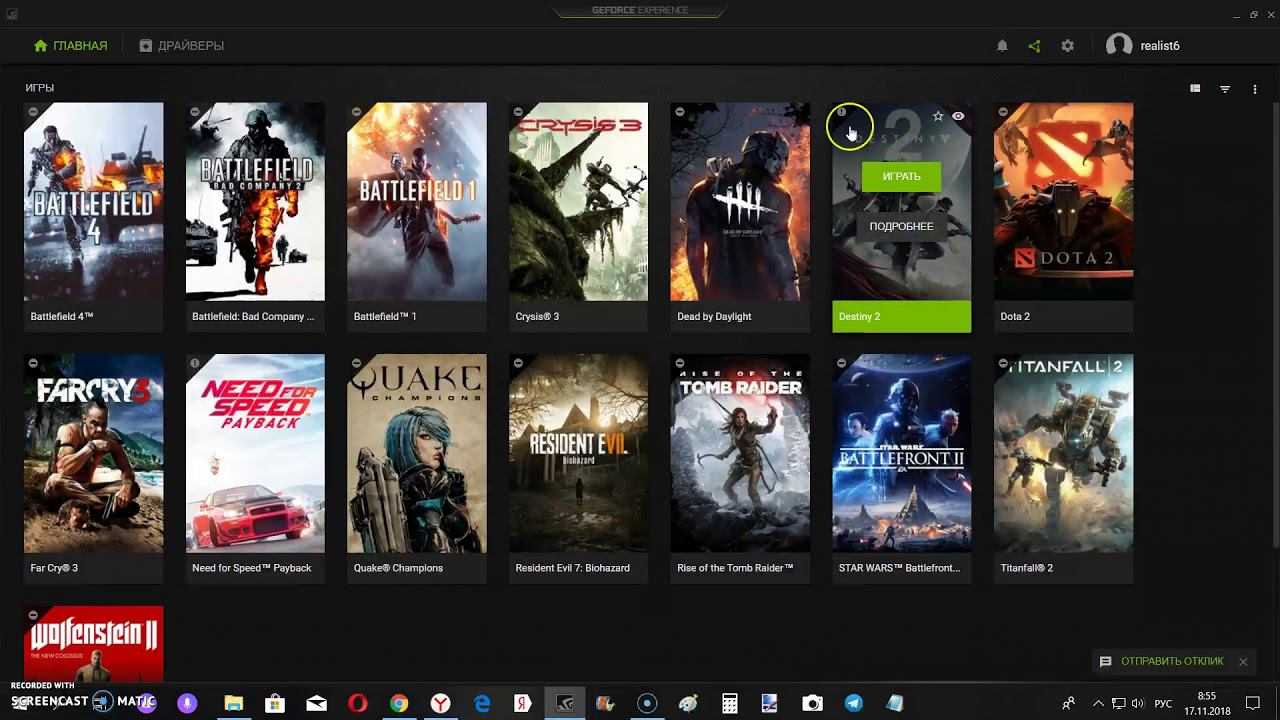
Task: Open the notifications bell
Action: [x=1002, y=46]
